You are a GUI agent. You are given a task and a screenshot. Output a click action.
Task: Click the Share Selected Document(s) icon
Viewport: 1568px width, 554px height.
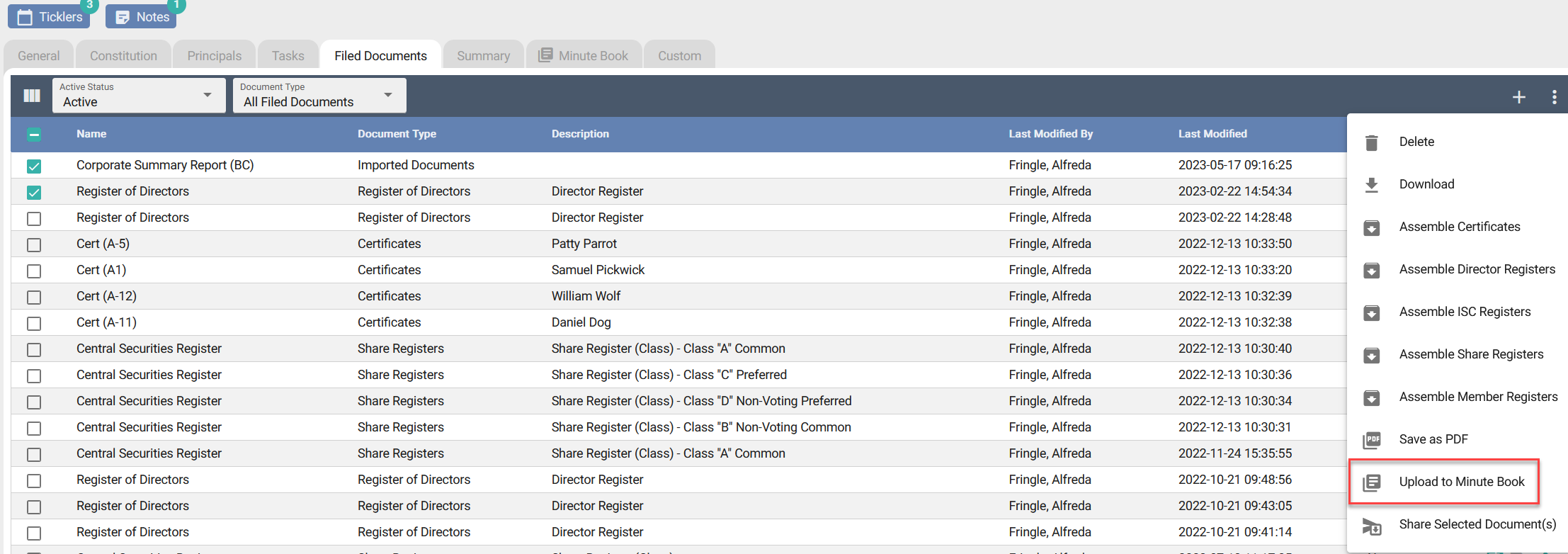point(1372,526)
